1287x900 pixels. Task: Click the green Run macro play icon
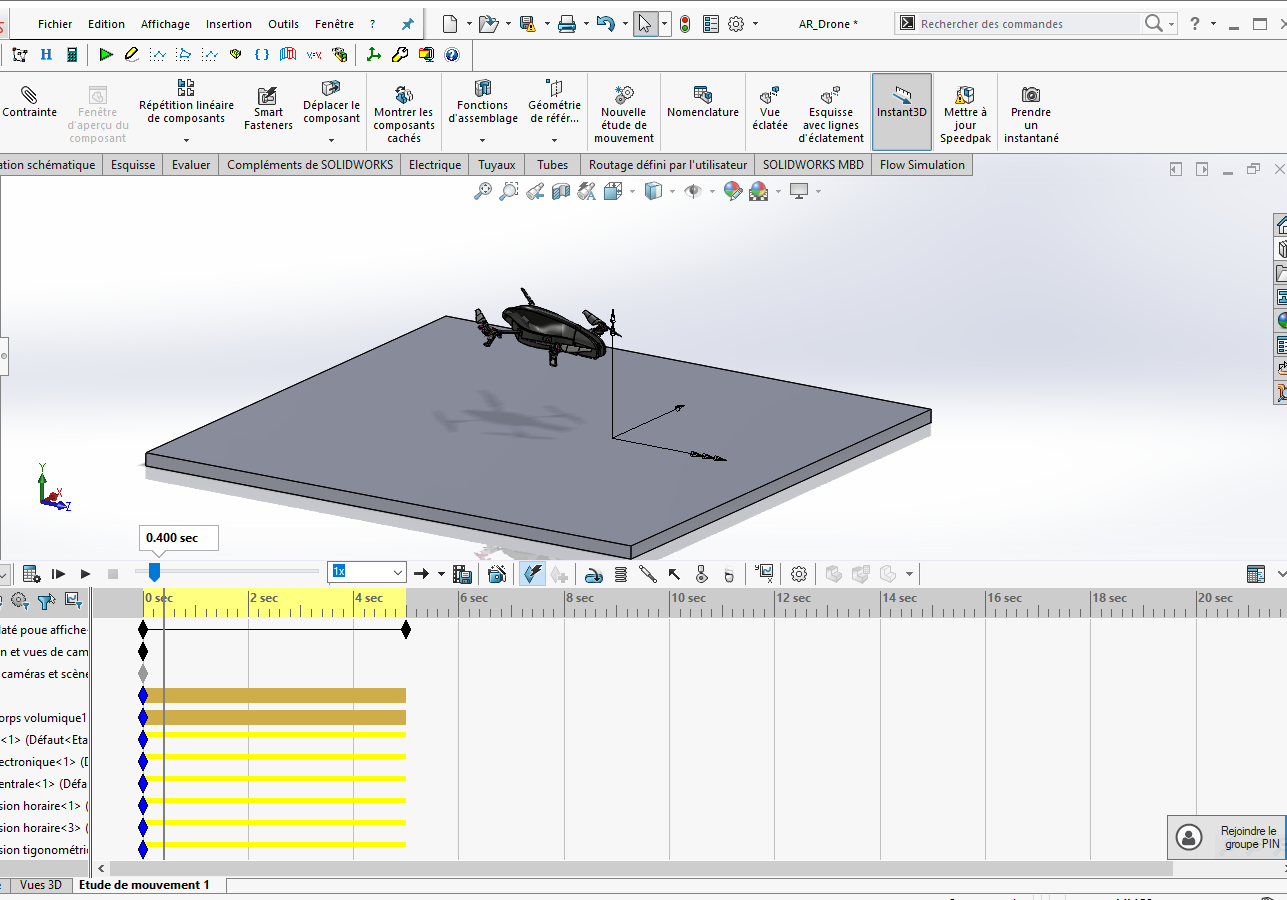[106, 55]
